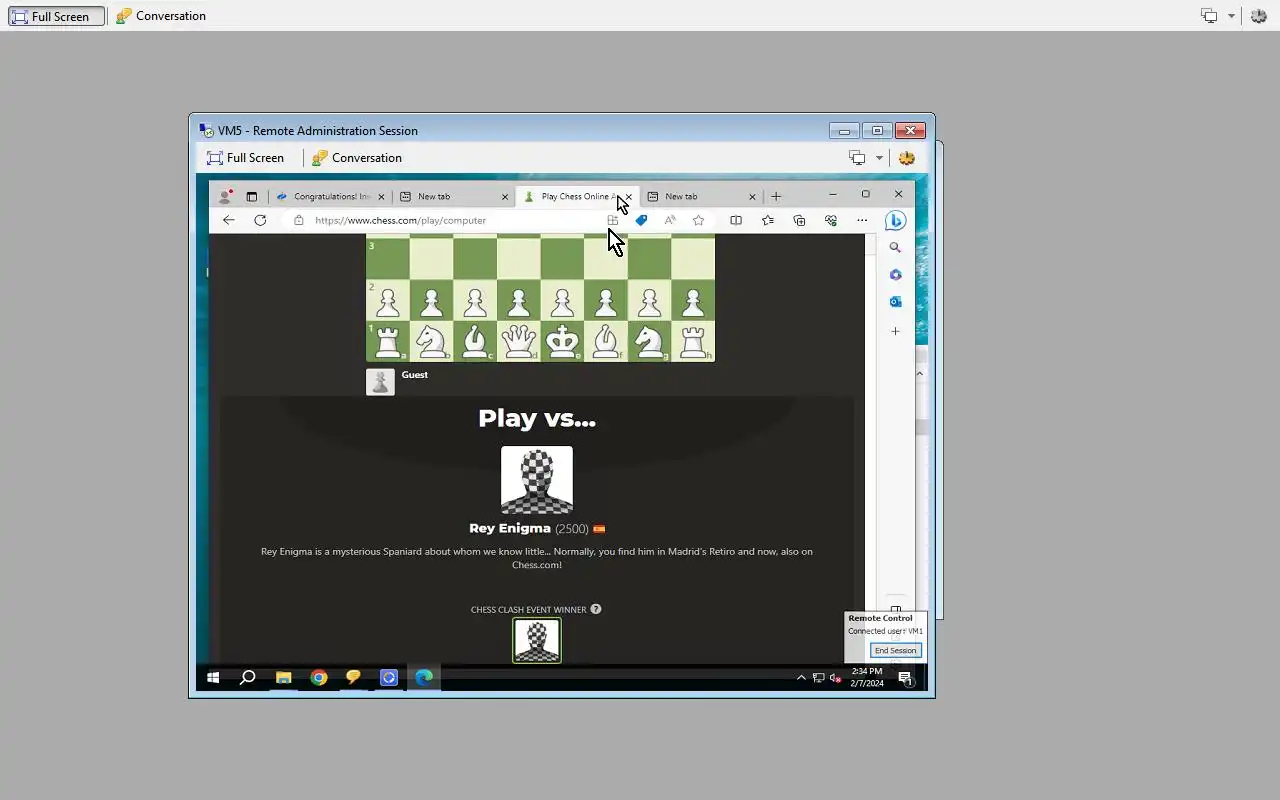The width and height of the screenshot is (1280, 800).
Task: Open Browser essentials heart icon
Action: 830,220
